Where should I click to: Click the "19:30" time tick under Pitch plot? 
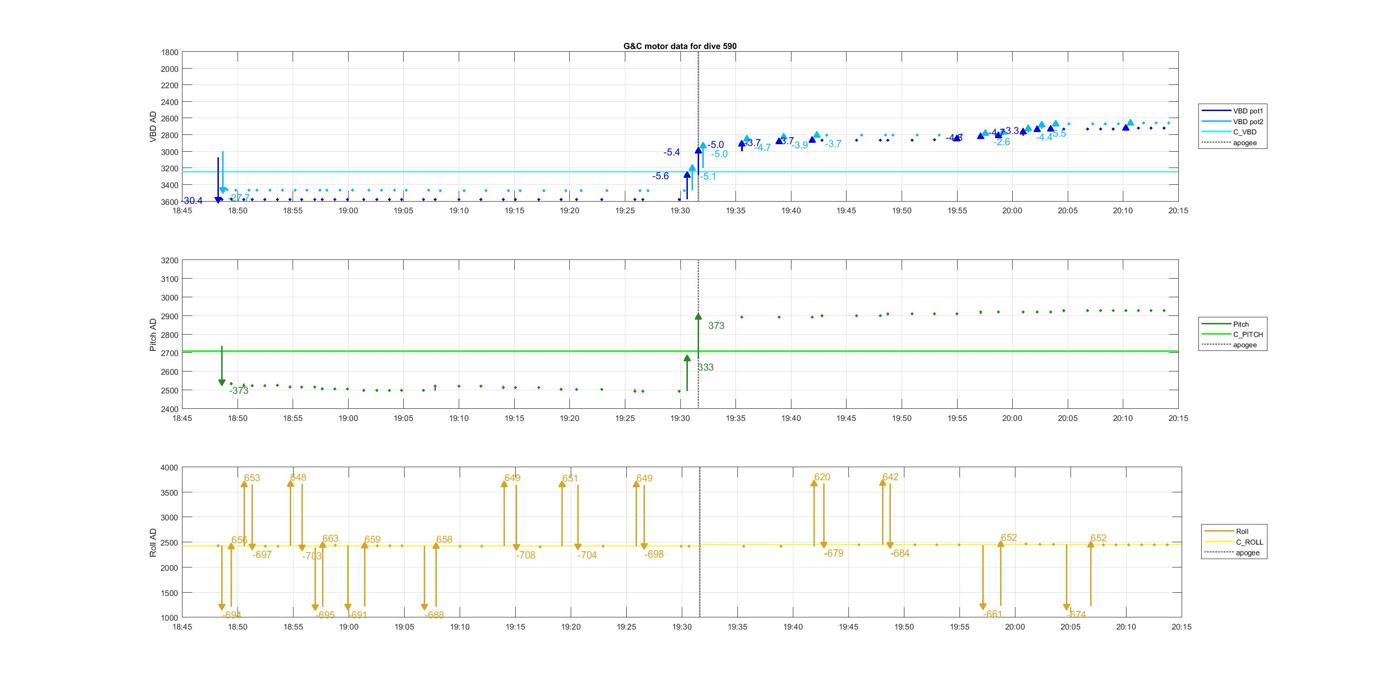[x=681, y=419]
